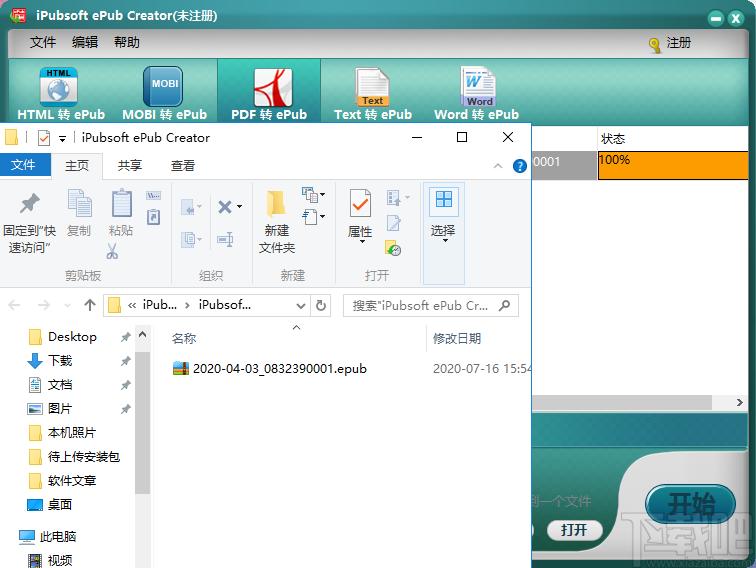This screenshot has height=568, width=756.
Task: Click the 复制 copy icon
Action: (79, 214)
